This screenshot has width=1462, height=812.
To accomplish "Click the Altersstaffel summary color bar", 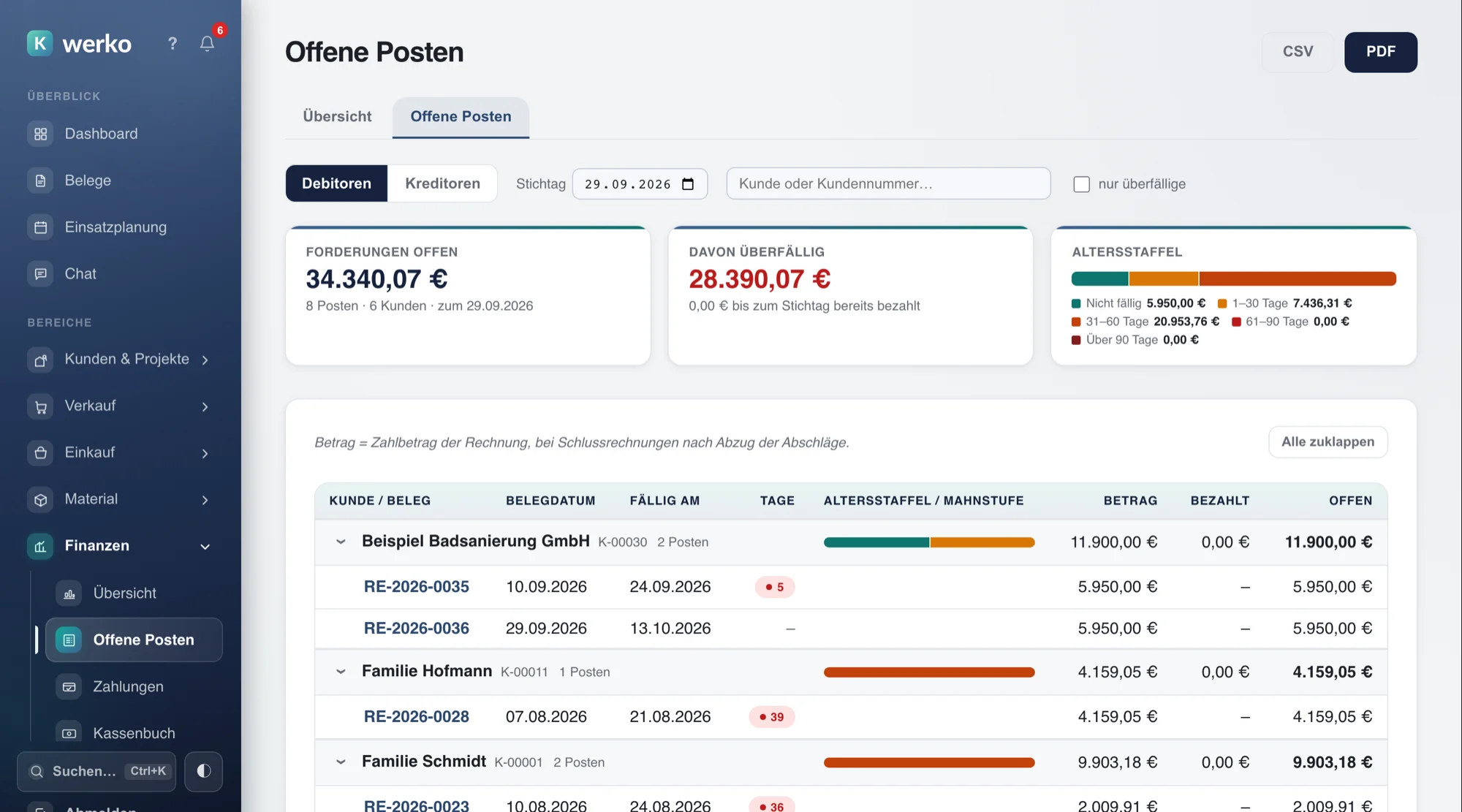I will (1234, 278).
